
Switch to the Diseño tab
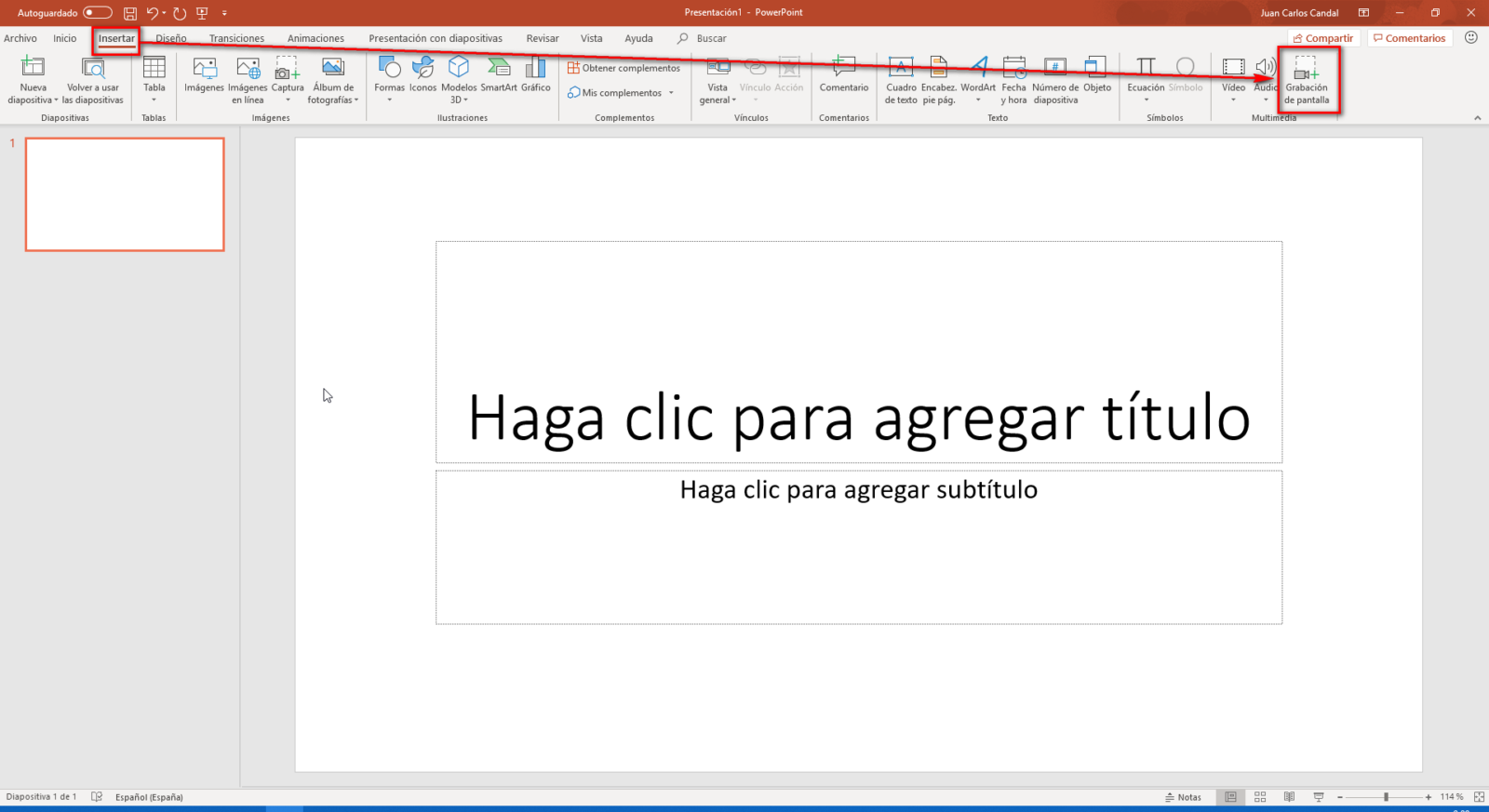pos(171,38)
